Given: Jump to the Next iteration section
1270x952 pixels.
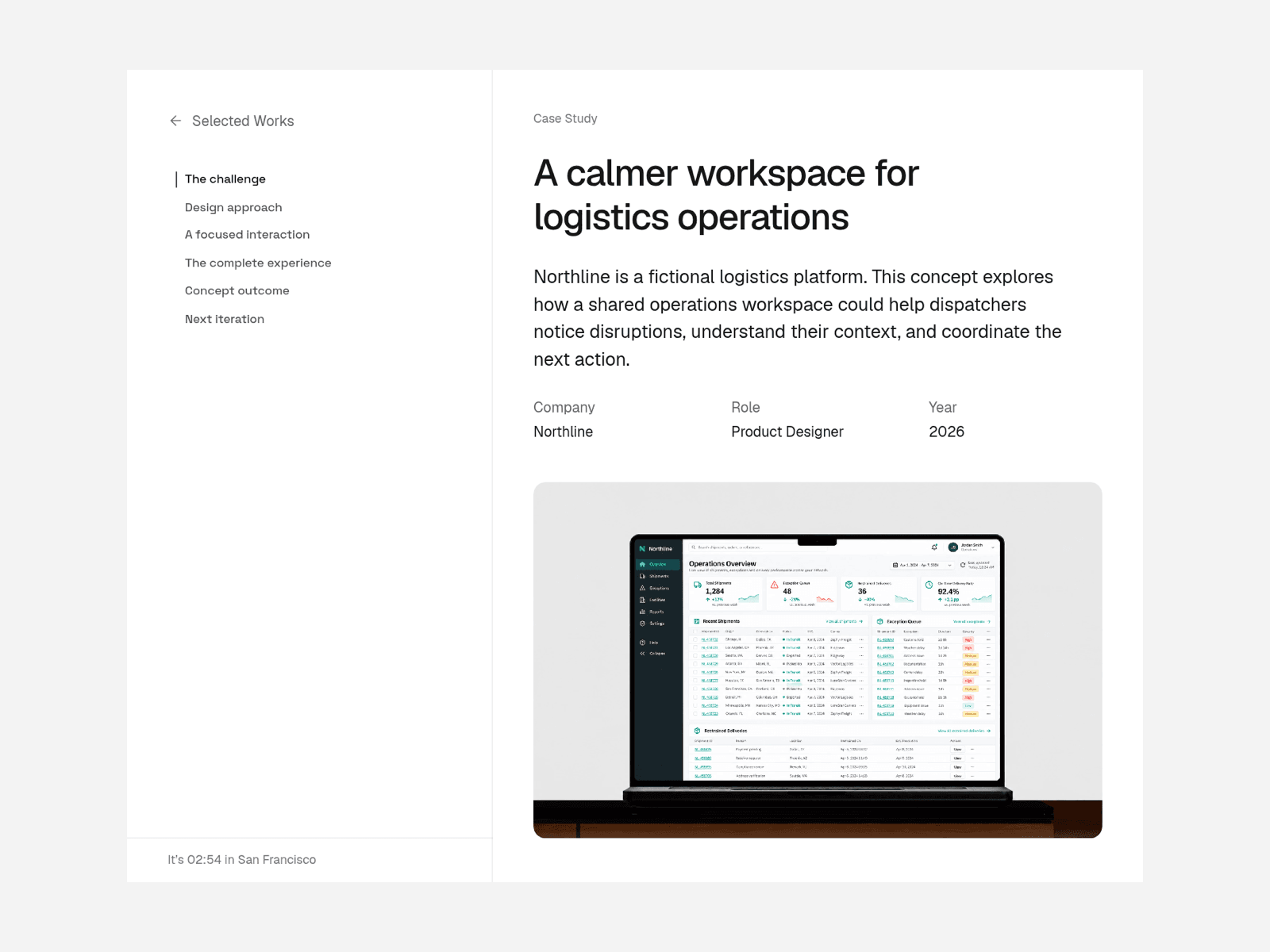Looking at the screenshot, I should pos(225,319).
